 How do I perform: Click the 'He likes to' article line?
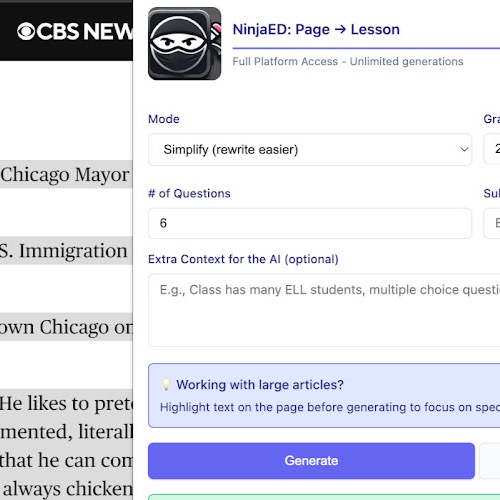pyautogui.click(x=66, y=403)
